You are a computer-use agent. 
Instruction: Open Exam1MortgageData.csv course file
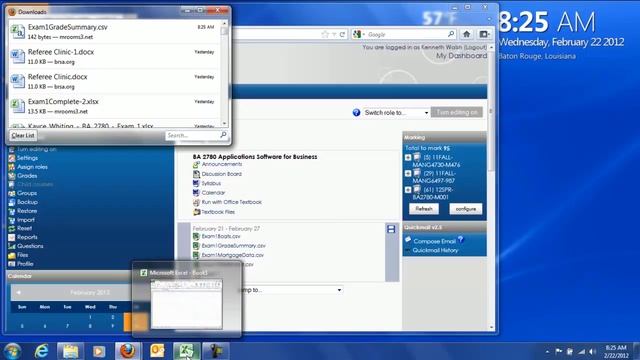click(x=233, y=255)
